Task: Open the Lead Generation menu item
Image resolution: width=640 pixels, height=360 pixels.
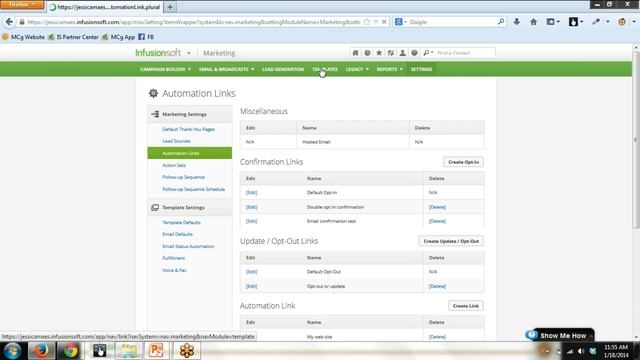Action: click(283, 69)
